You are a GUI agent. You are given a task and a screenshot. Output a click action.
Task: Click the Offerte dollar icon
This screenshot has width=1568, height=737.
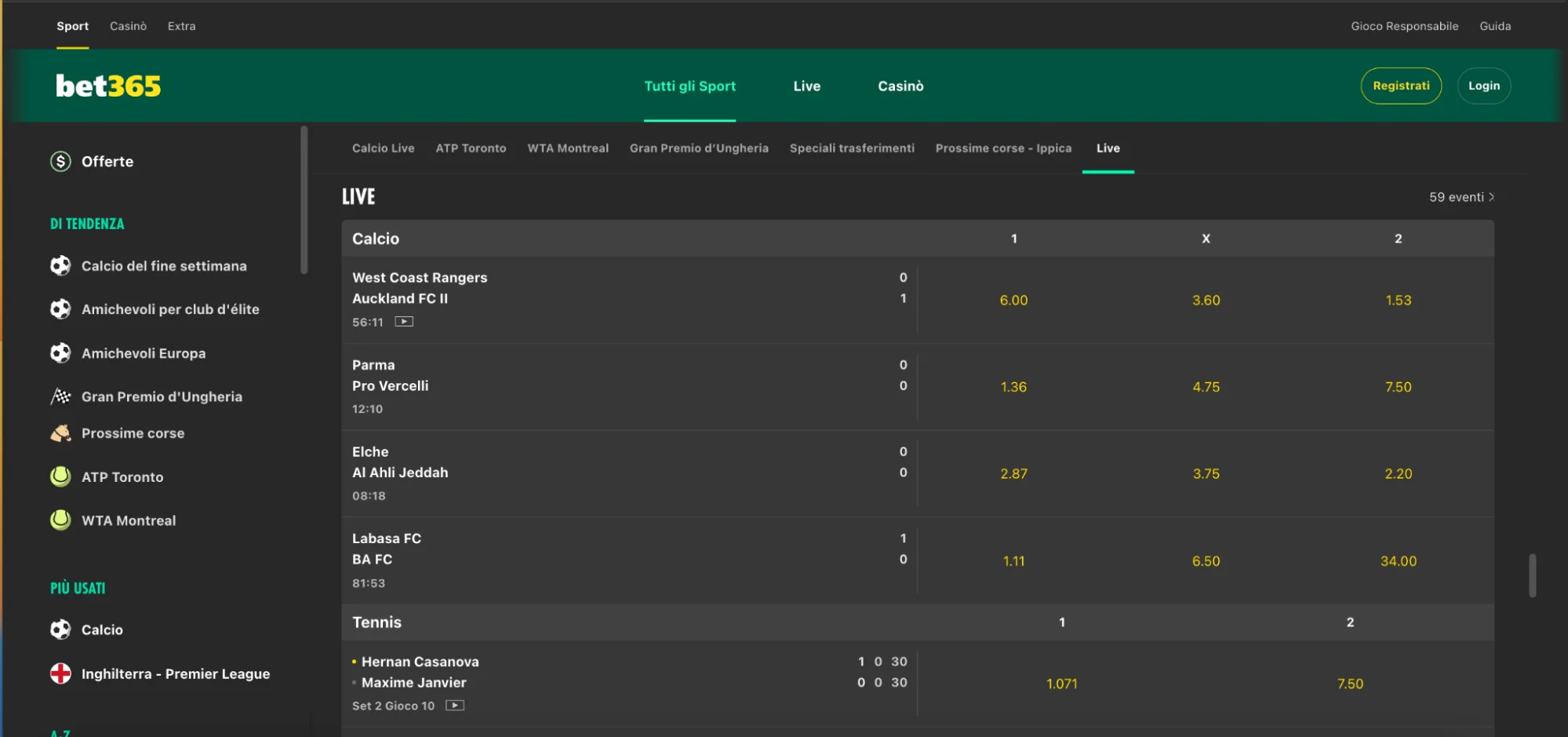(x=60, y=162)
